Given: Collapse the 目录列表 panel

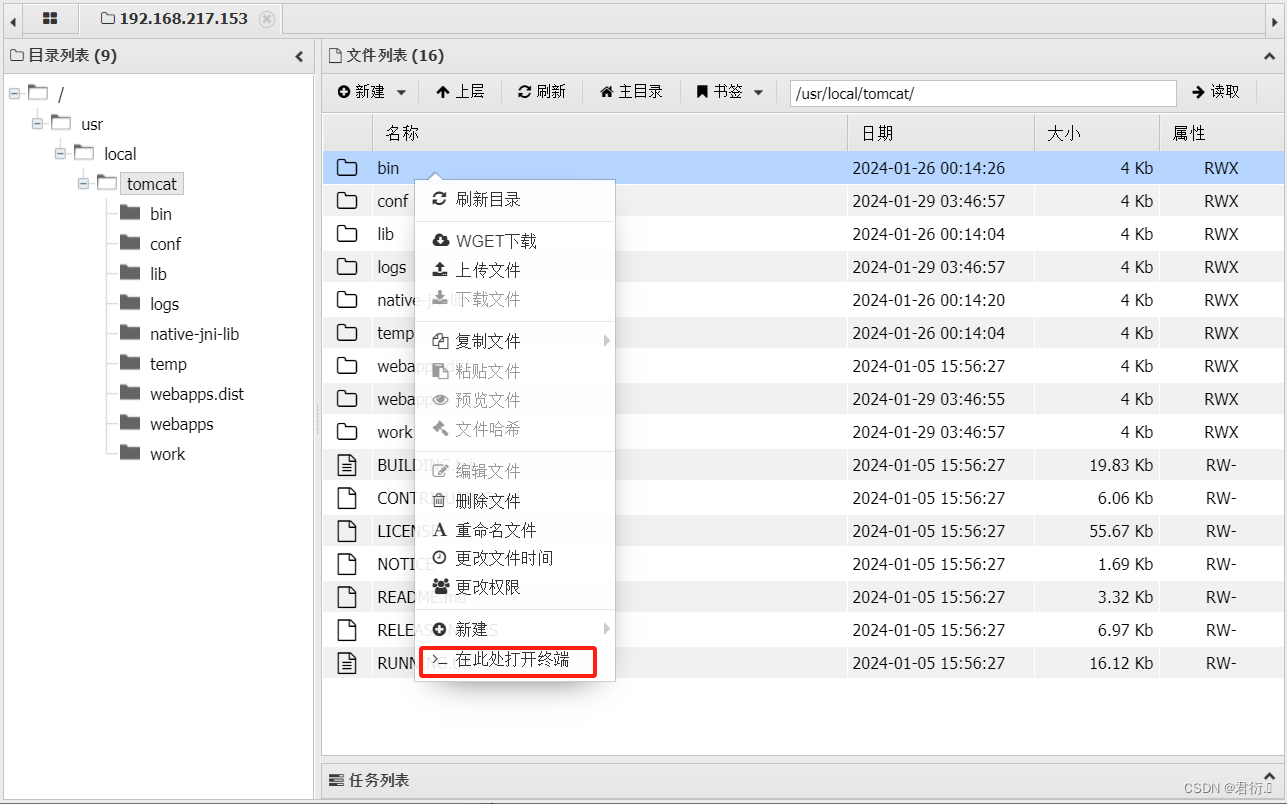Looking at the screenshot, I should (x=298, y=57).
